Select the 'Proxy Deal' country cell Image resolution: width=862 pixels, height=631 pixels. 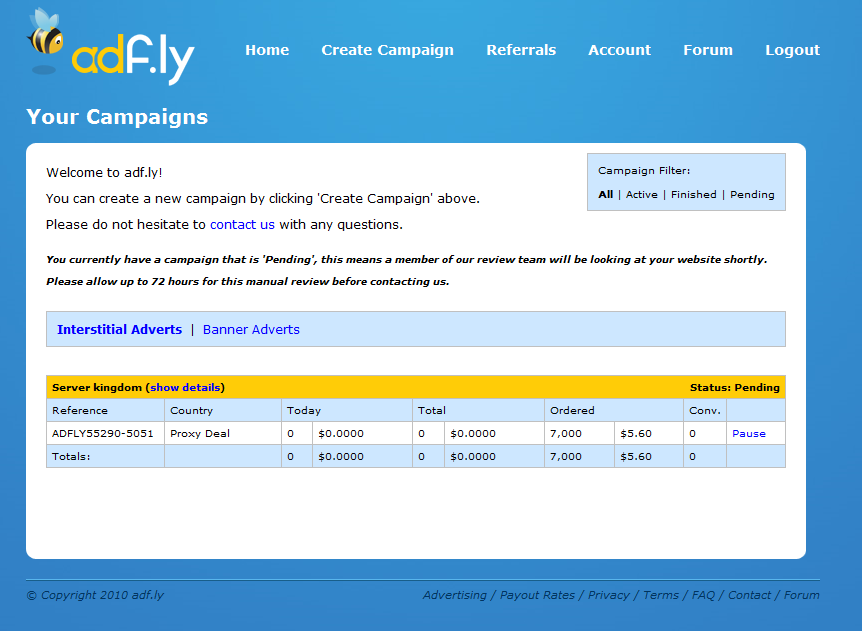click(x=223, y=434)
